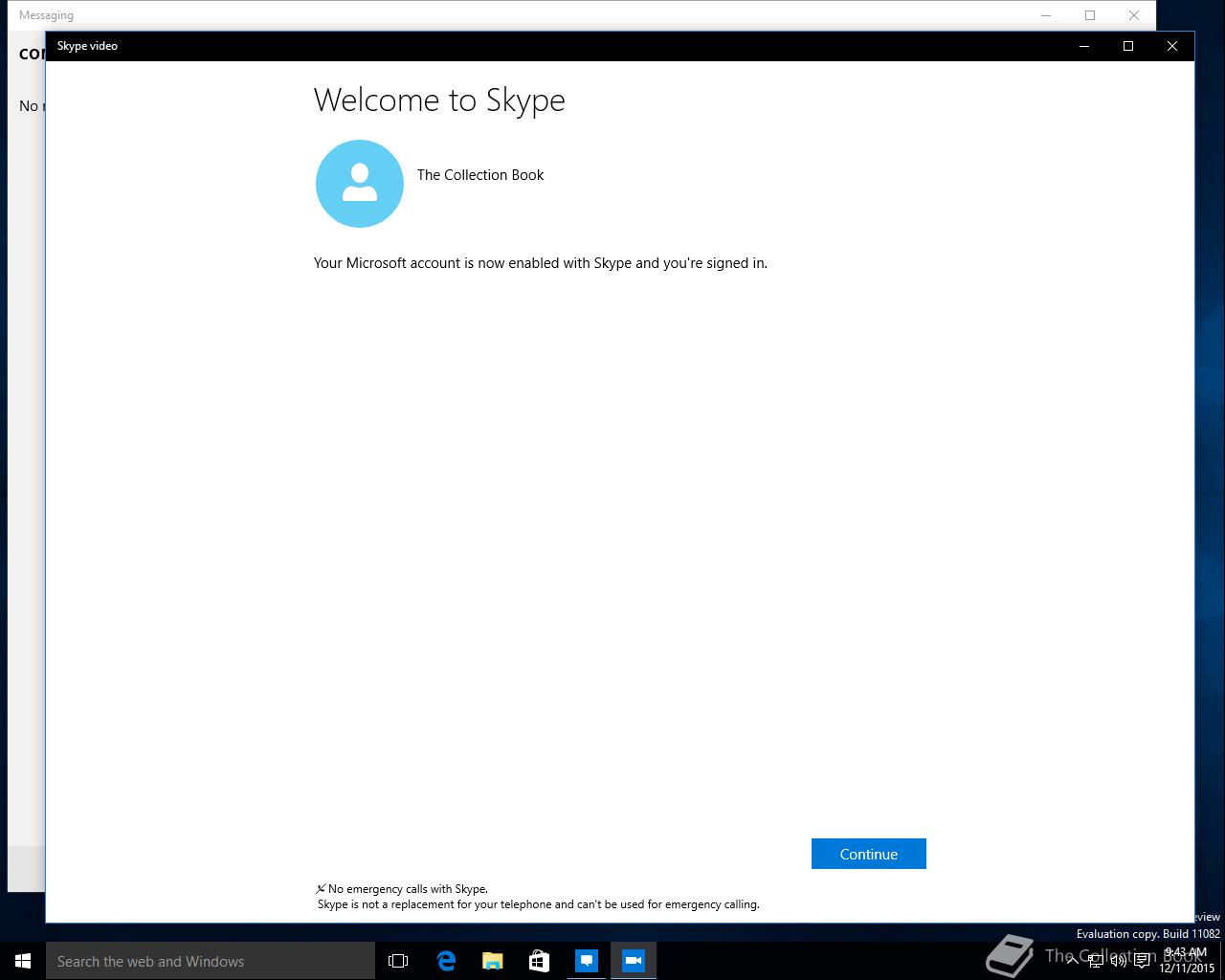Select the Skype video taskbar icon
Image resolution: width=1225 pixels, height=980 pixels.
(x=634, y=961)
